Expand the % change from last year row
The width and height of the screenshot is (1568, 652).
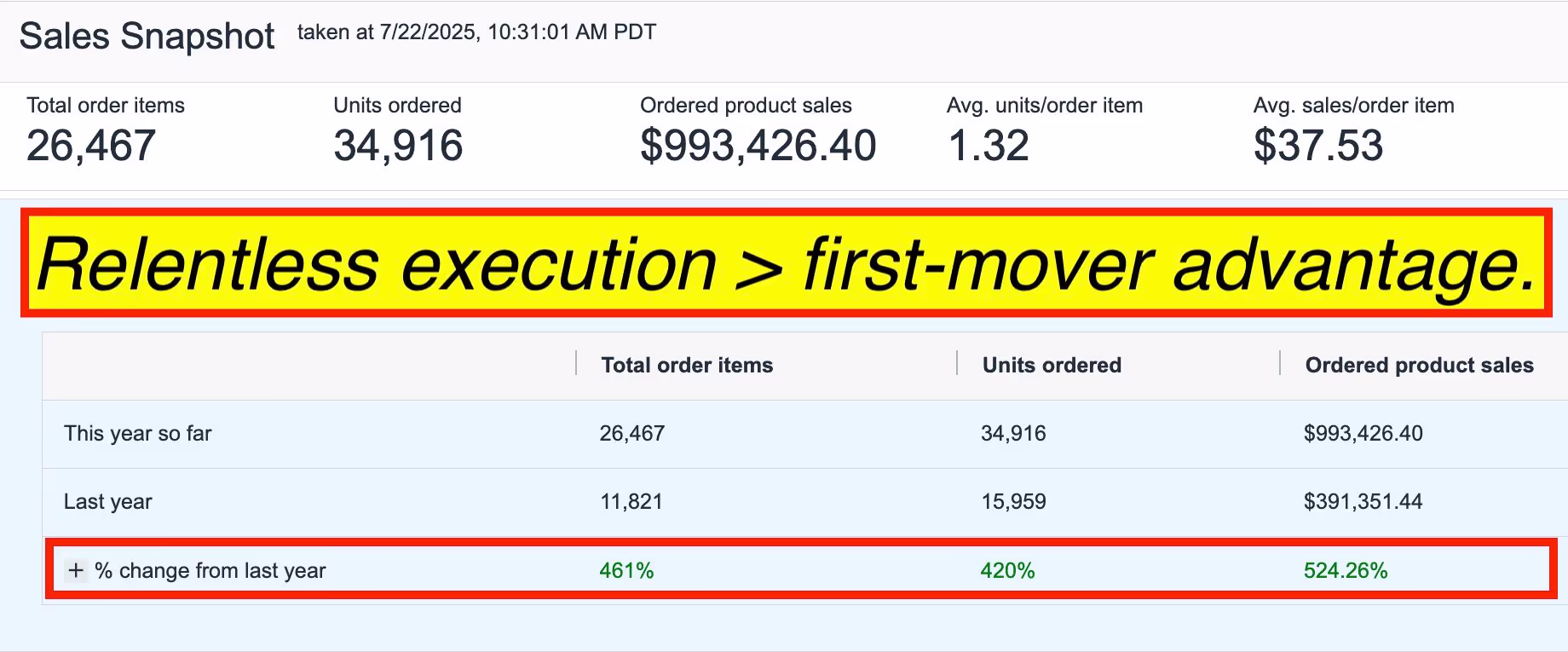pyautogui.click(x=76, y=570)
